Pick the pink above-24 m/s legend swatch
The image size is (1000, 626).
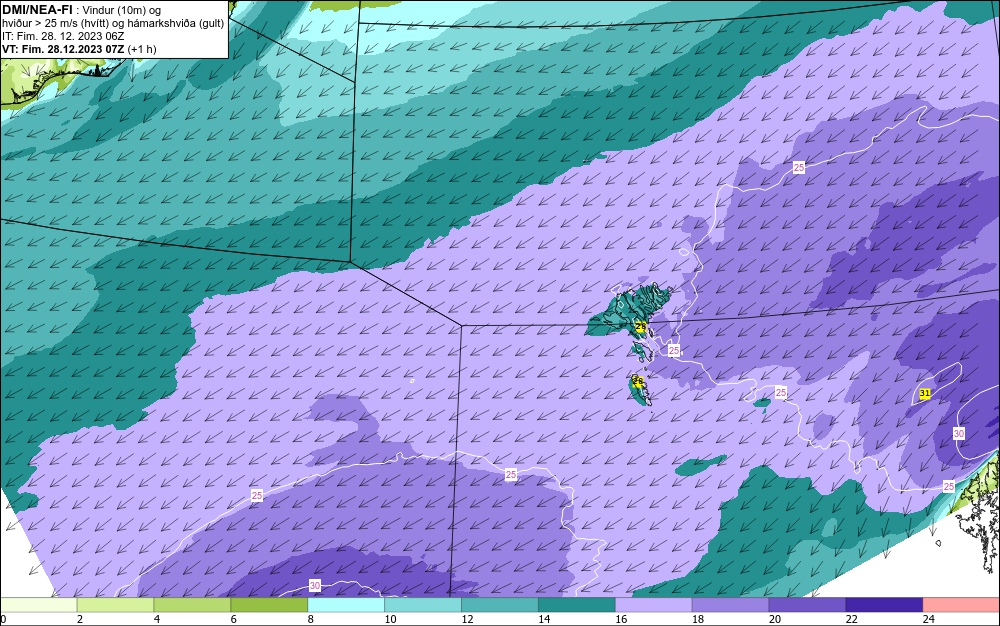(961, 605)
